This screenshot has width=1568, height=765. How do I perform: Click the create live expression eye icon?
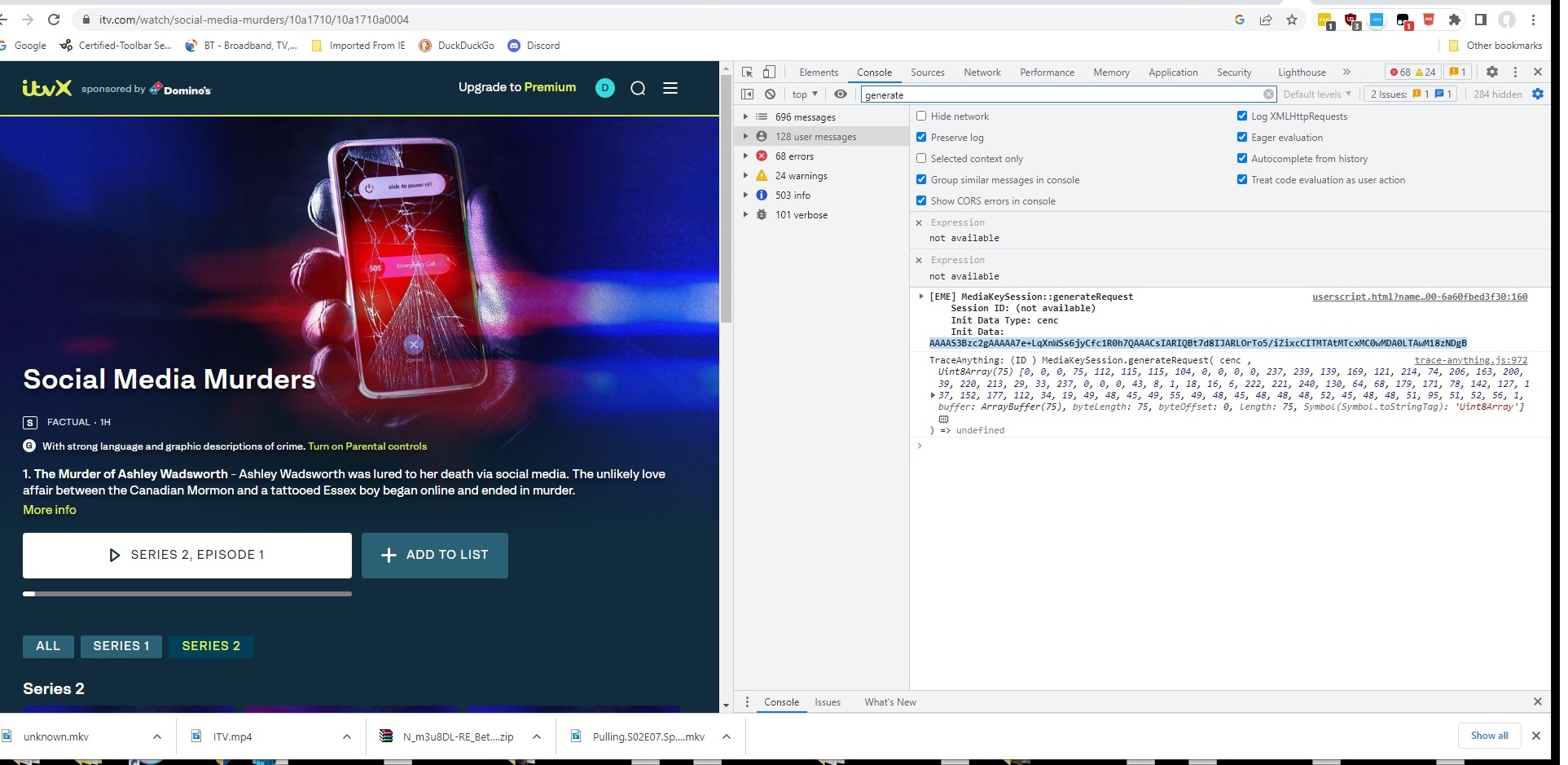[841, 94]
